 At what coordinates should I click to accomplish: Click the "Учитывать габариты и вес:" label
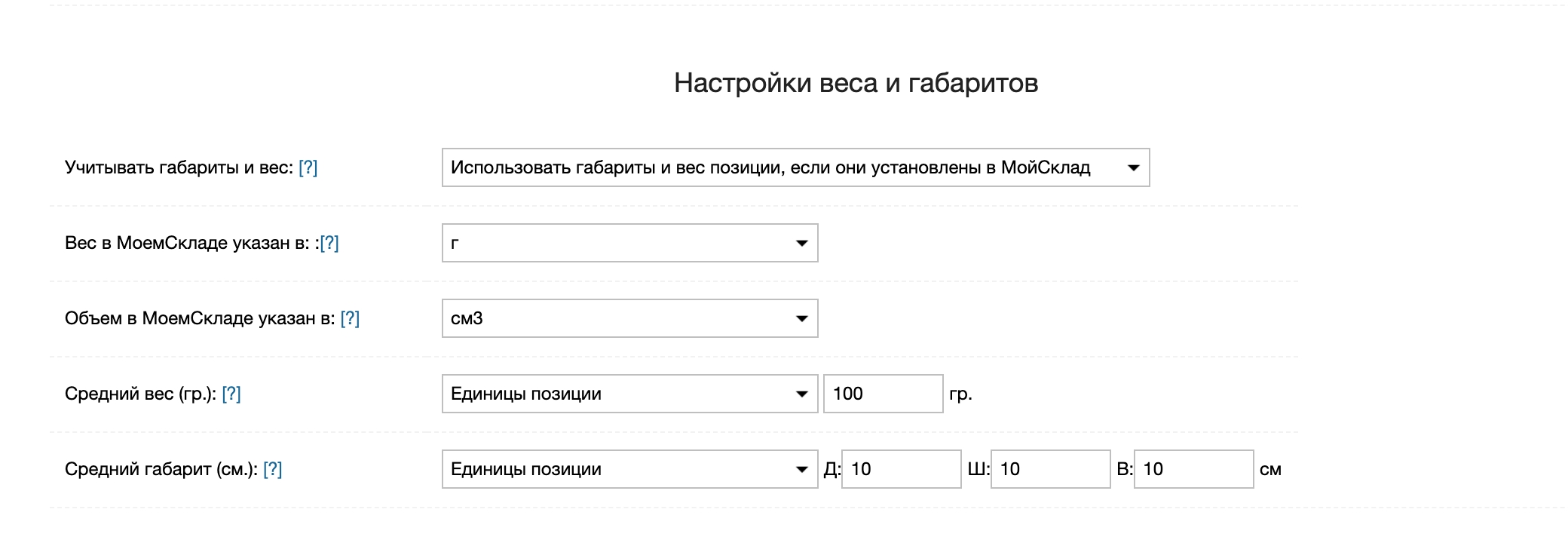(x=179, y=167)
